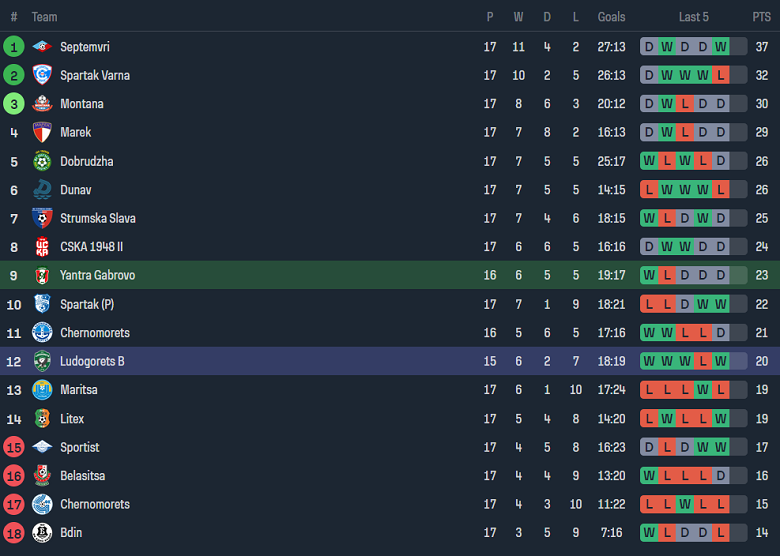
Task: Open the Yantra Gabrovo team page
Action: click(x=98, y=275)
